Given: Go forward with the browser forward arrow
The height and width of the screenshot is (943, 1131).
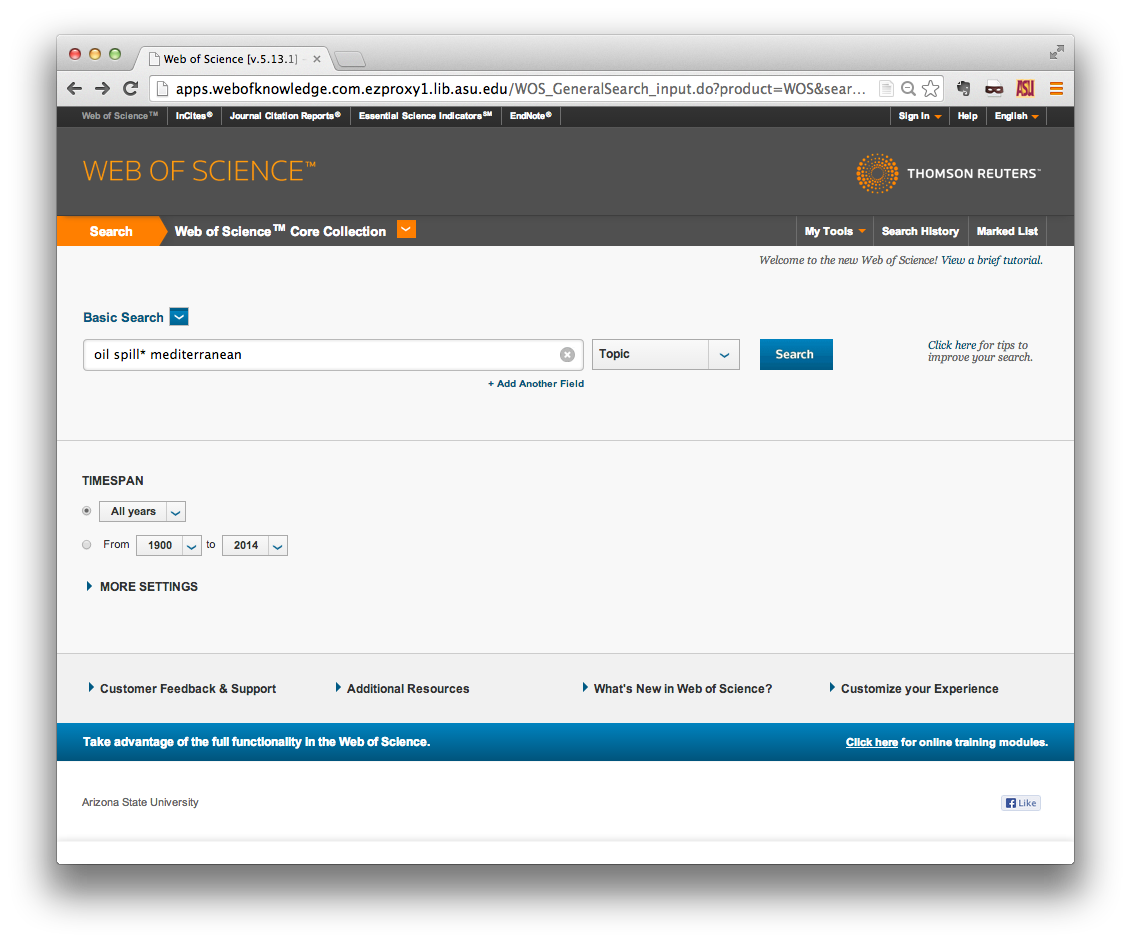Looking at the screenshot, I should coord(102,89).
